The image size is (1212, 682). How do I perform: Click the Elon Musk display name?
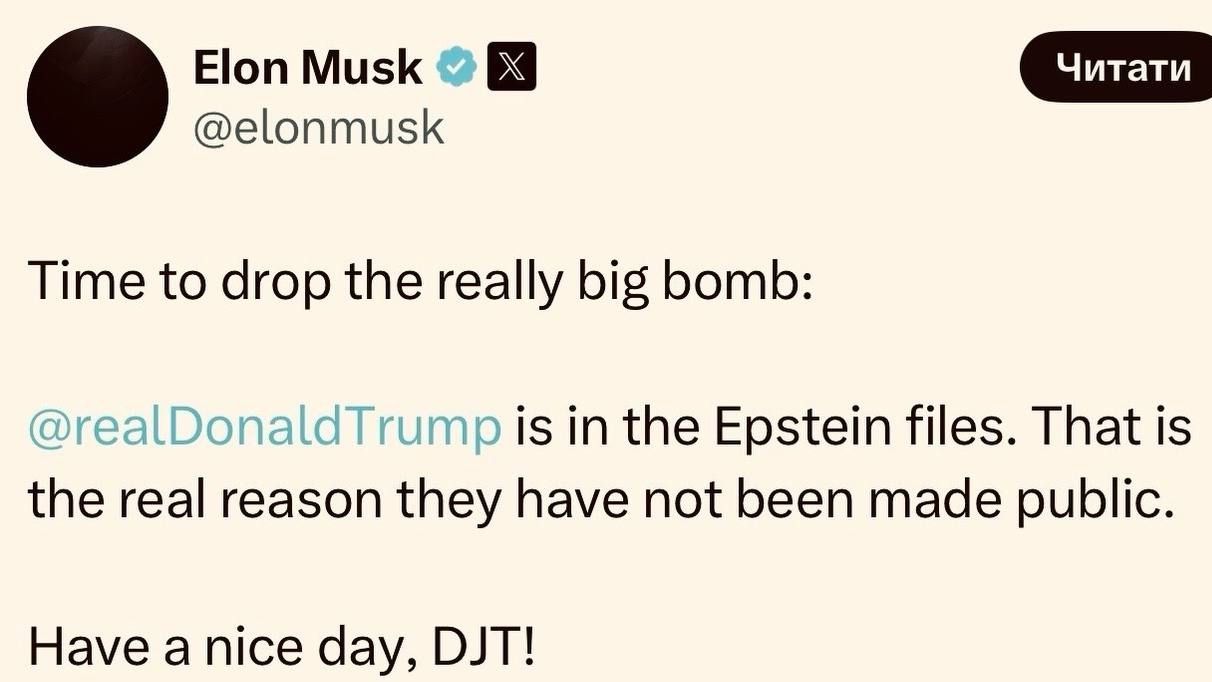point(308,68)
